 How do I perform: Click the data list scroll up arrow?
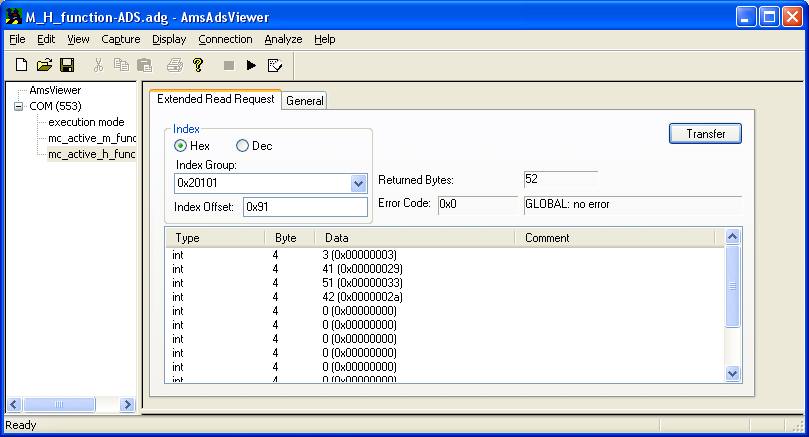pyautogui.click(x=733, y=237)
